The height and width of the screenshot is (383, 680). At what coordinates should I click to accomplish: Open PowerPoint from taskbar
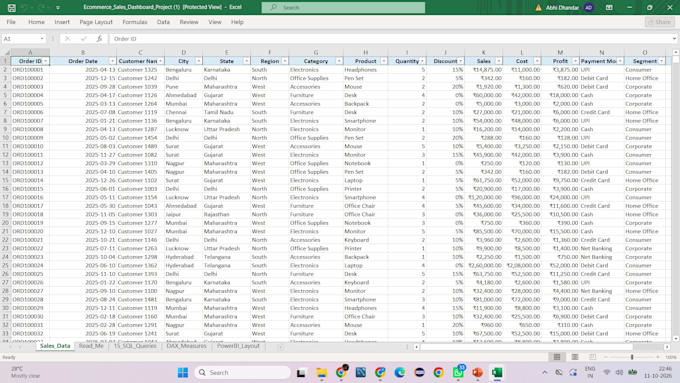coord(477,372)
